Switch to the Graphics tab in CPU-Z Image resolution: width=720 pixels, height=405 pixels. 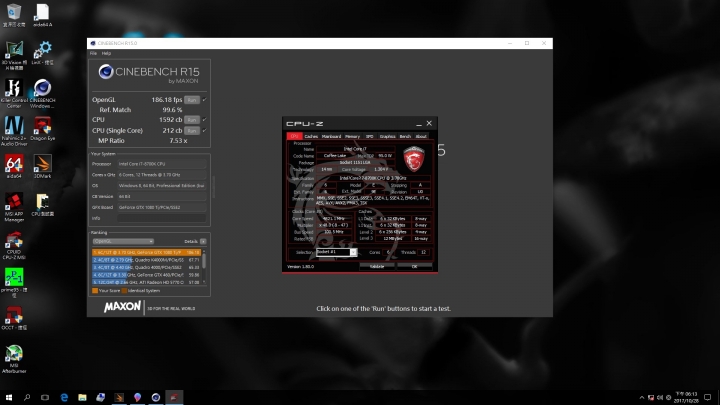pyautogui.click(x=388, y=136)
